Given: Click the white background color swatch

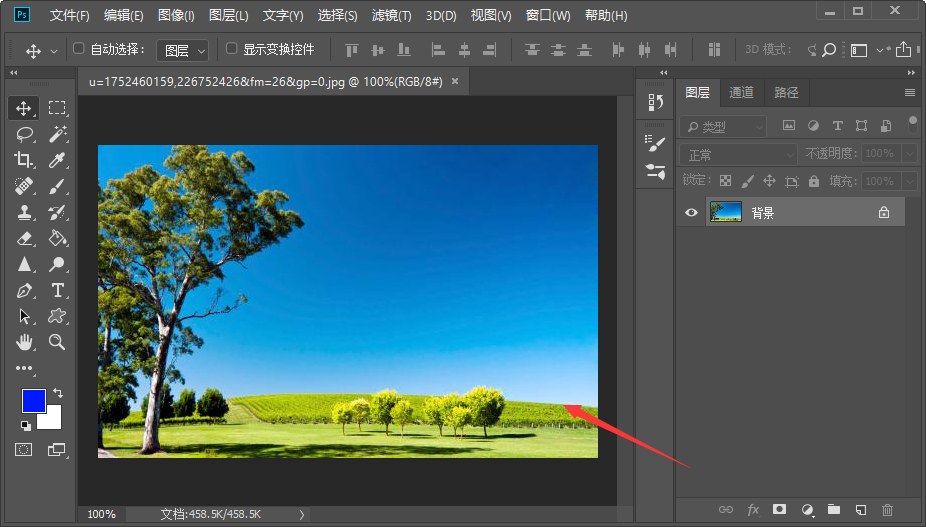Looking at the screenshot, I should pos(53,419).
